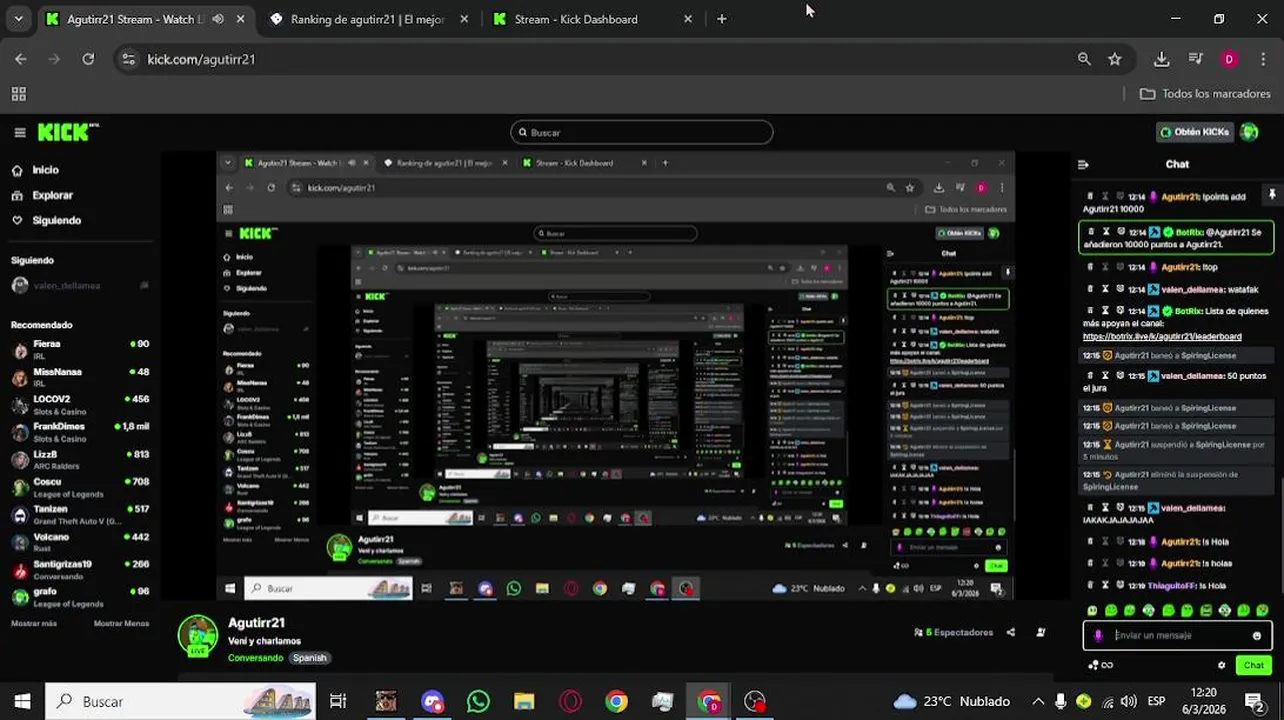Open site information icon in the address bar
1284x720 pixels.
pos(128,59)
